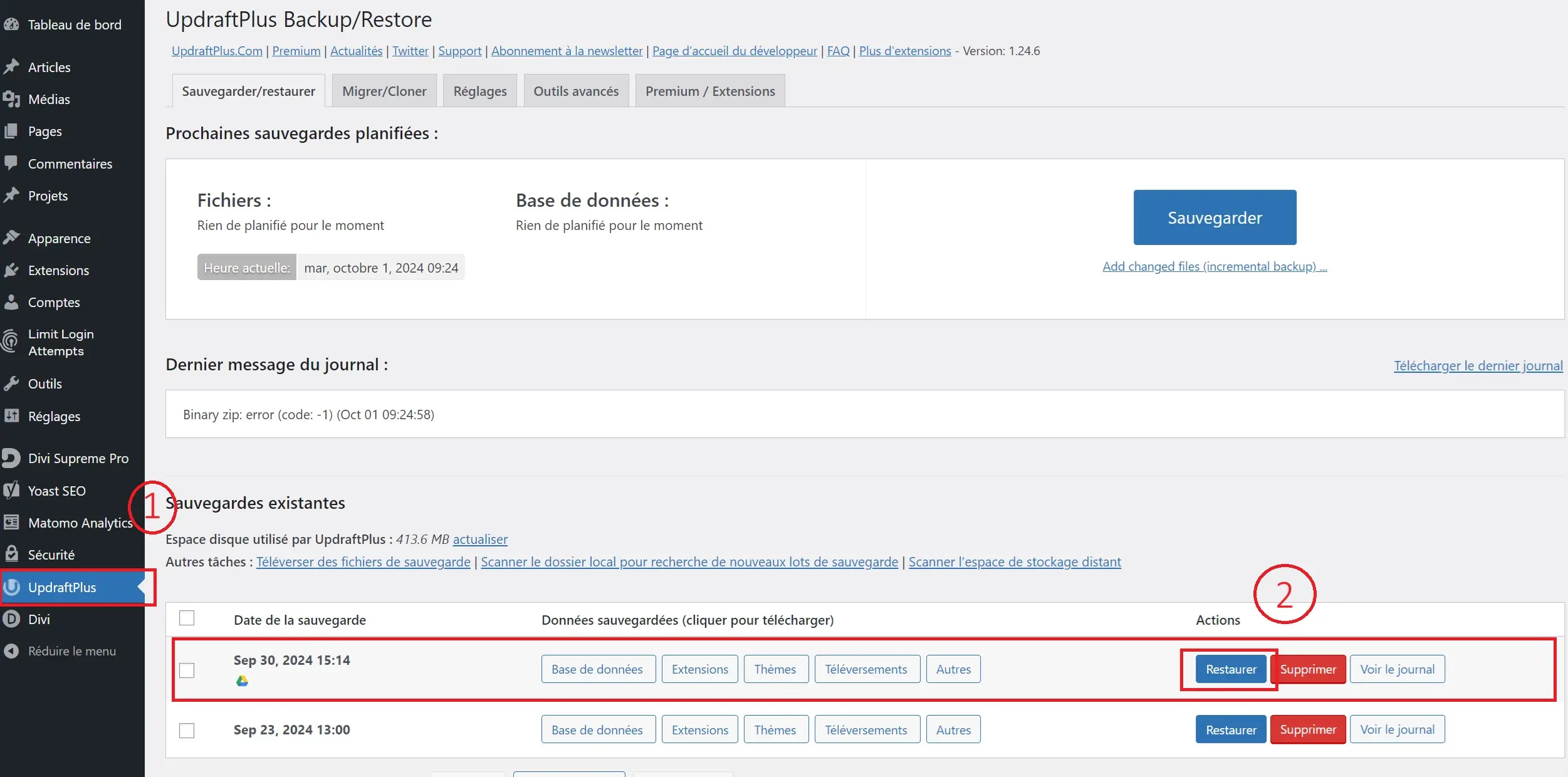This screenshot has width=1568, height=777.
Task: Click the Commentaires speech bubble icon
Action: click(x=11, y=163)
